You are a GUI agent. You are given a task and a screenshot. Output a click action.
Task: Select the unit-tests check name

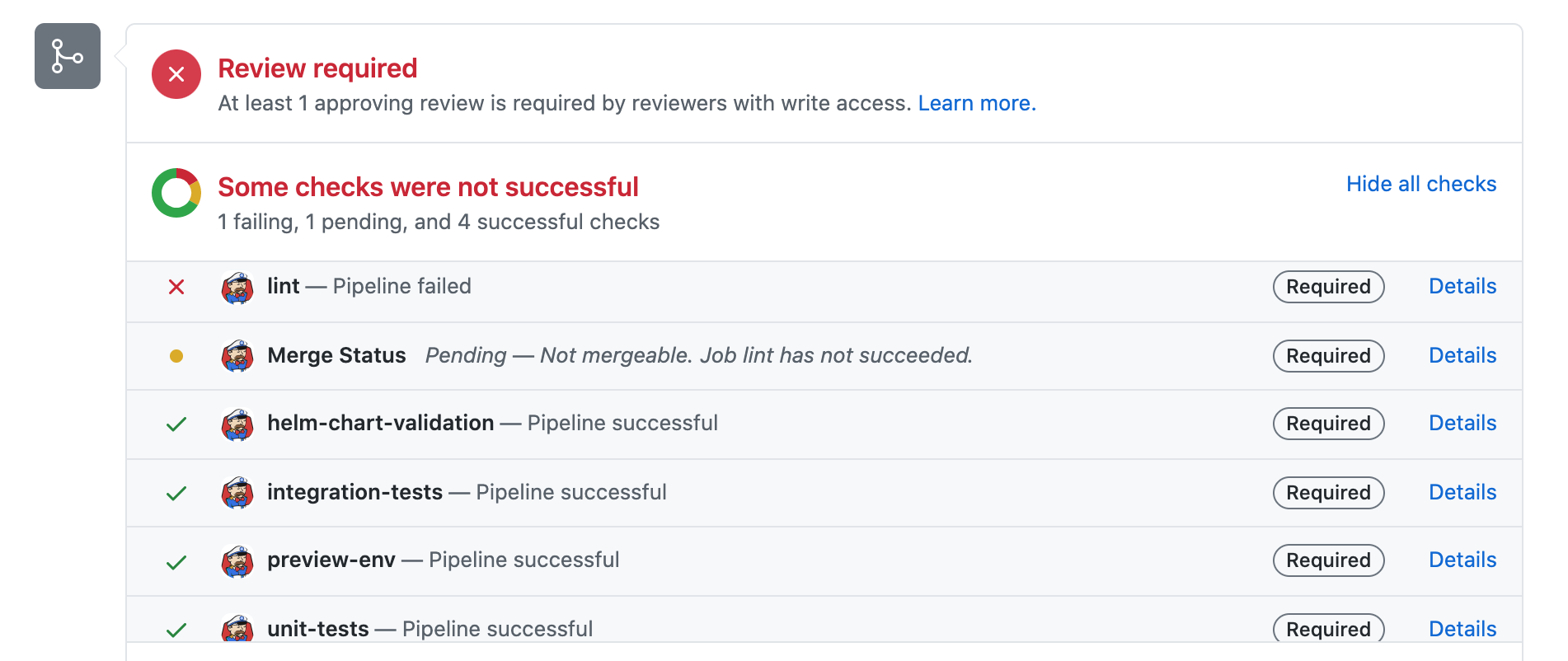(x=318, y=629)
